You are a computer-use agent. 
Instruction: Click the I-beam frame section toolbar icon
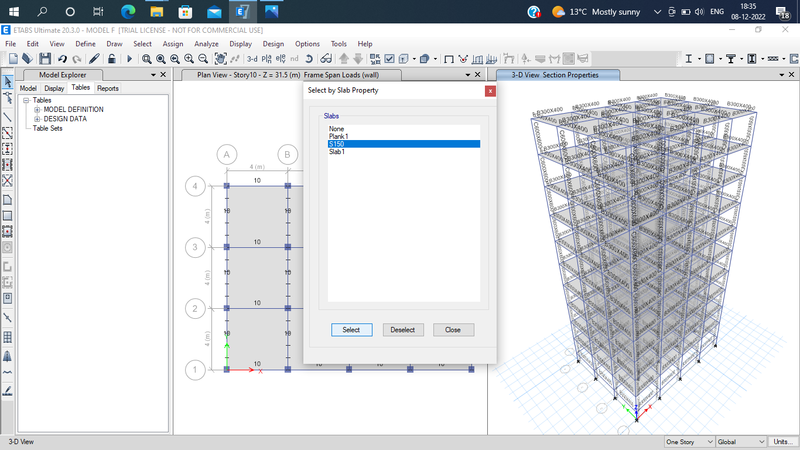(688, 59)
